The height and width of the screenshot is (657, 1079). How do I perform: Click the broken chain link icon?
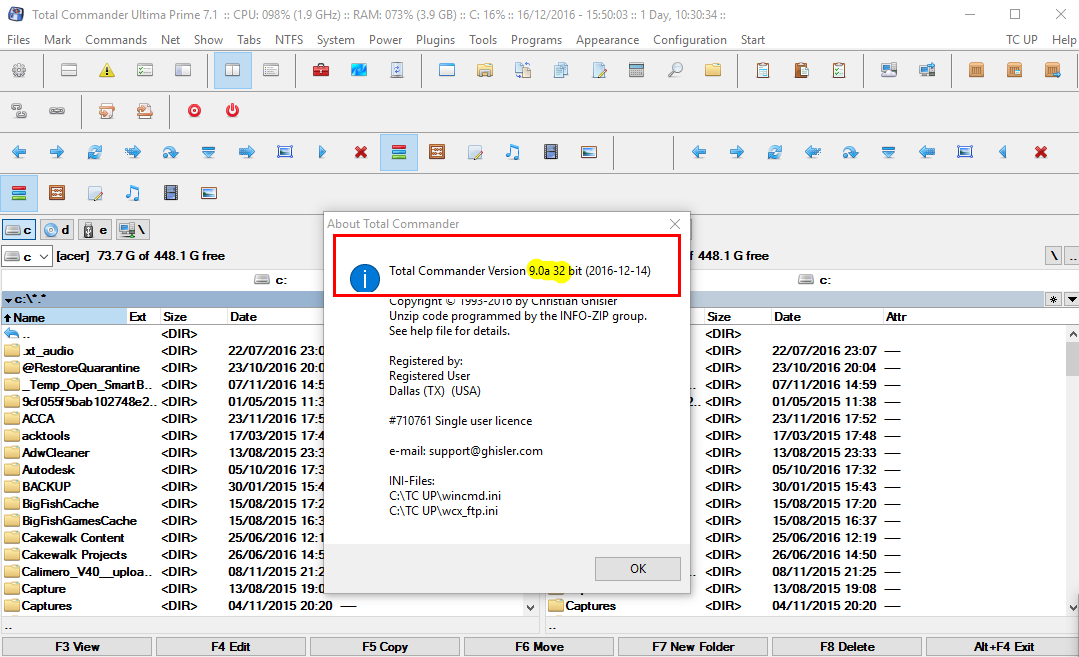coord(19,111)
